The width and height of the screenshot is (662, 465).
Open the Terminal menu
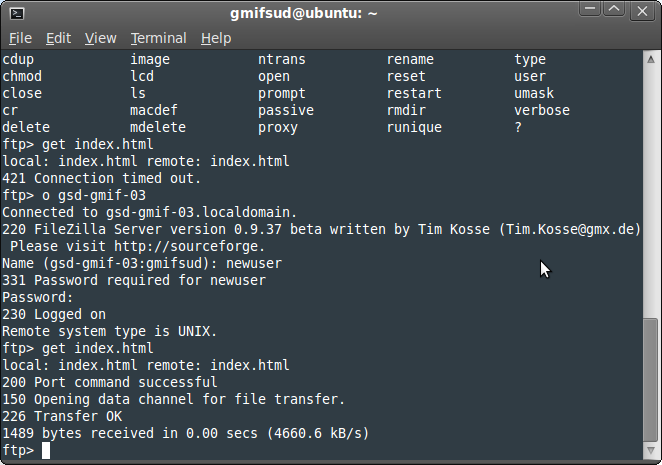coord(158,38)
